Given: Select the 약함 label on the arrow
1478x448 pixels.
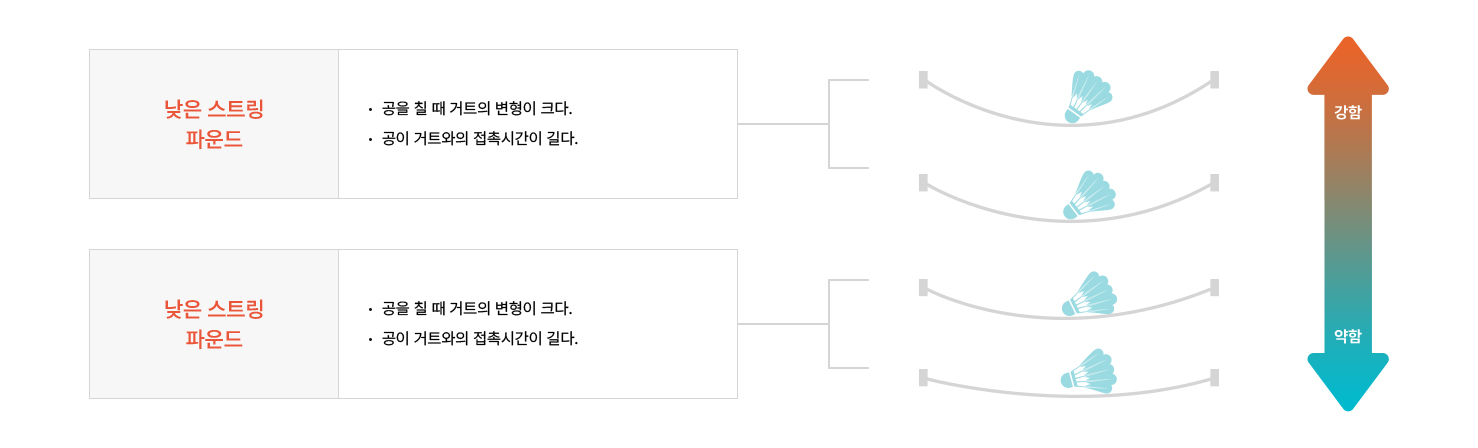Looking at the screenshot, I should pos(1347,336).
